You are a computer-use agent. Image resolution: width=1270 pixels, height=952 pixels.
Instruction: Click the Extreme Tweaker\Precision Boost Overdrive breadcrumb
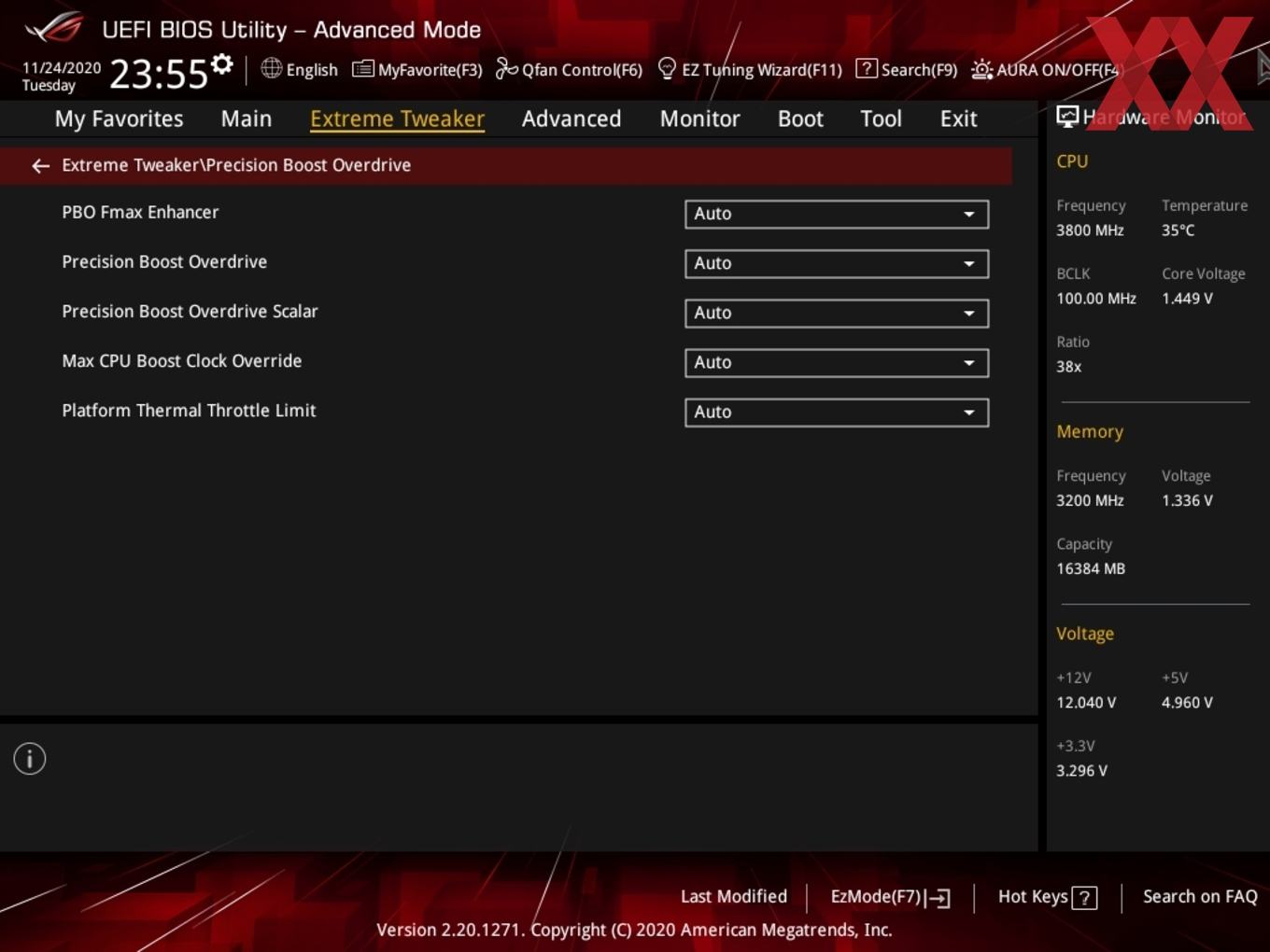pos(236,165)
